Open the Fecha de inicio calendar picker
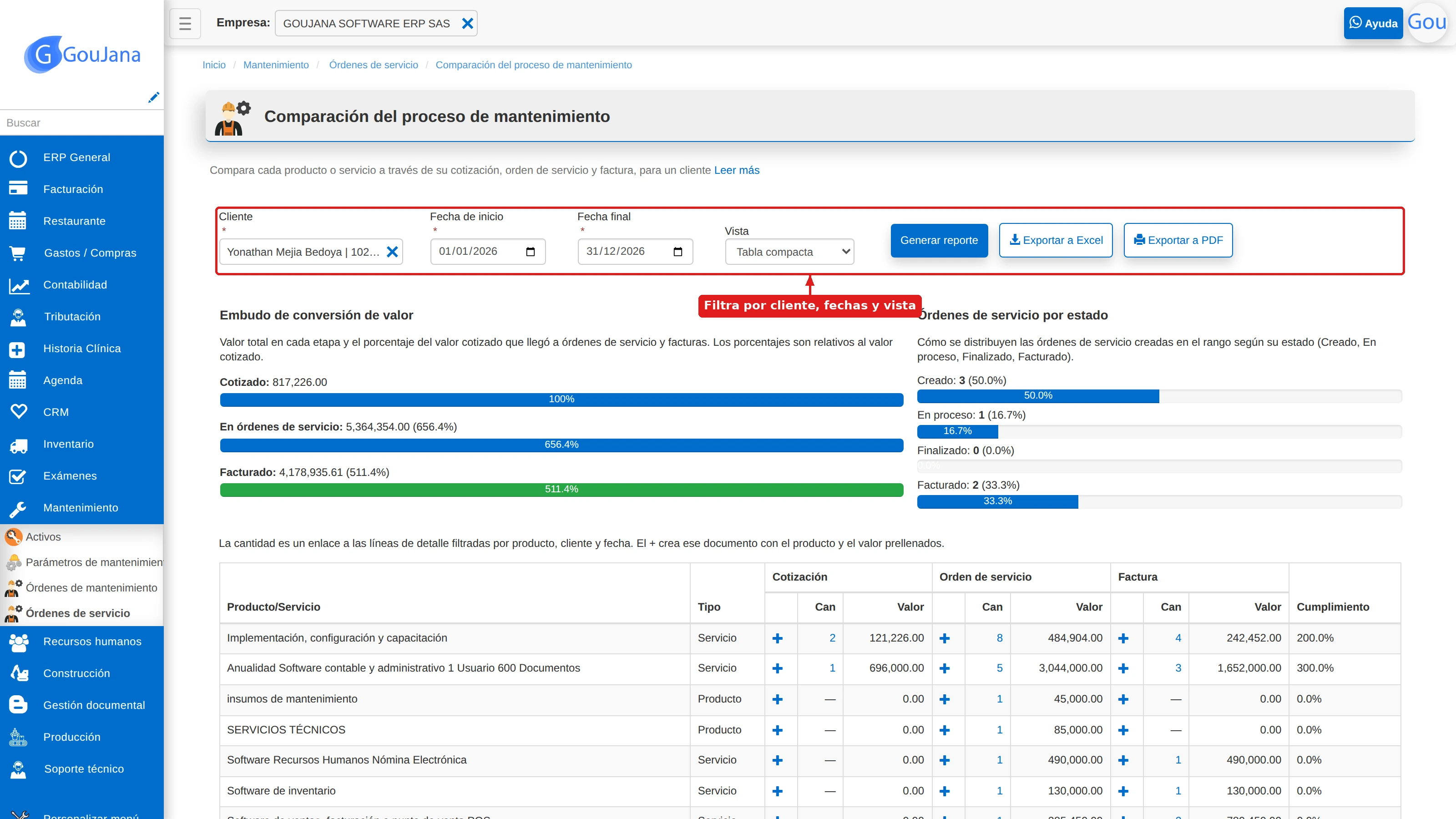 530,252
